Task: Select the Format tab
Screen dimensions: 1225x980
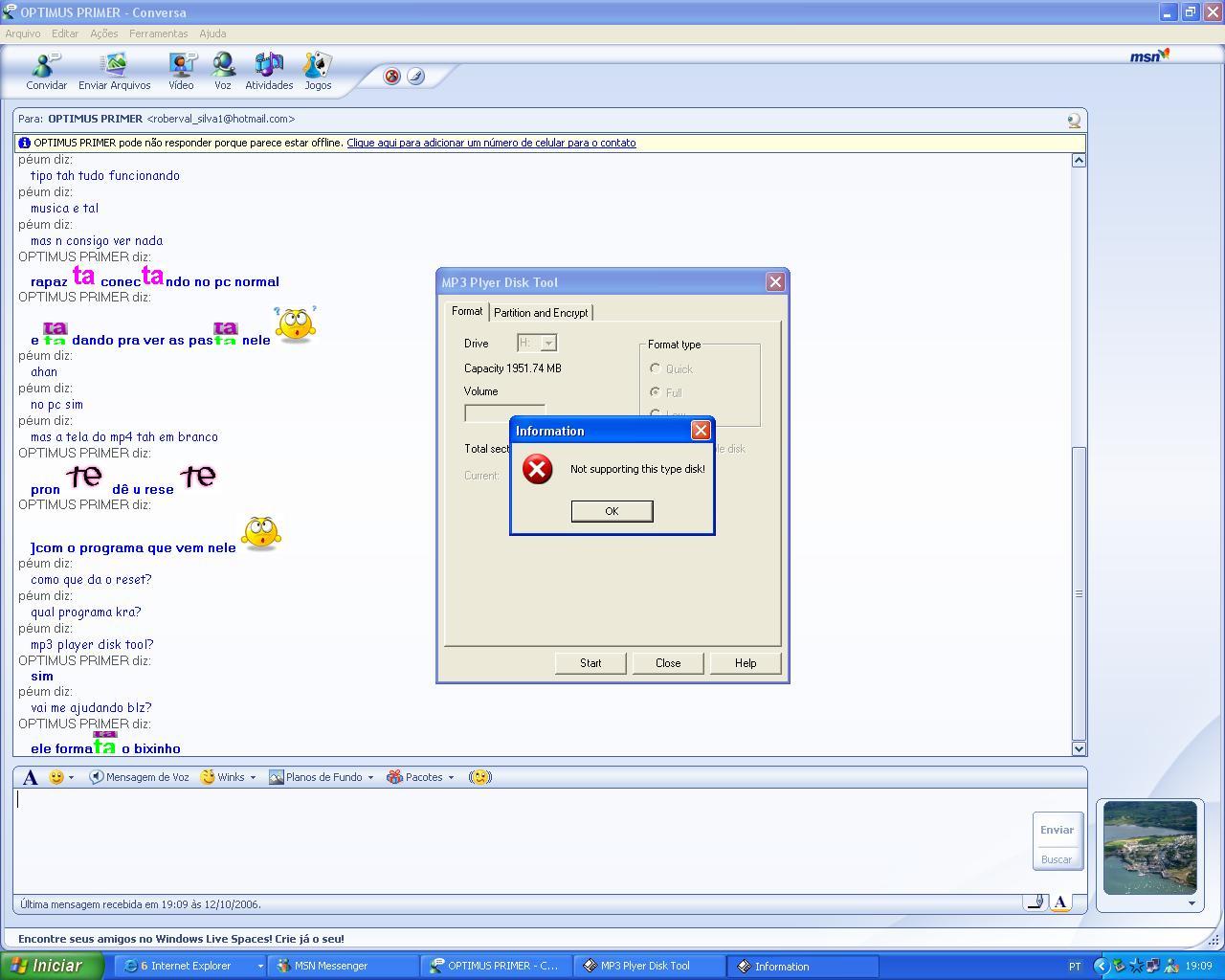Action: click(467, 311)
